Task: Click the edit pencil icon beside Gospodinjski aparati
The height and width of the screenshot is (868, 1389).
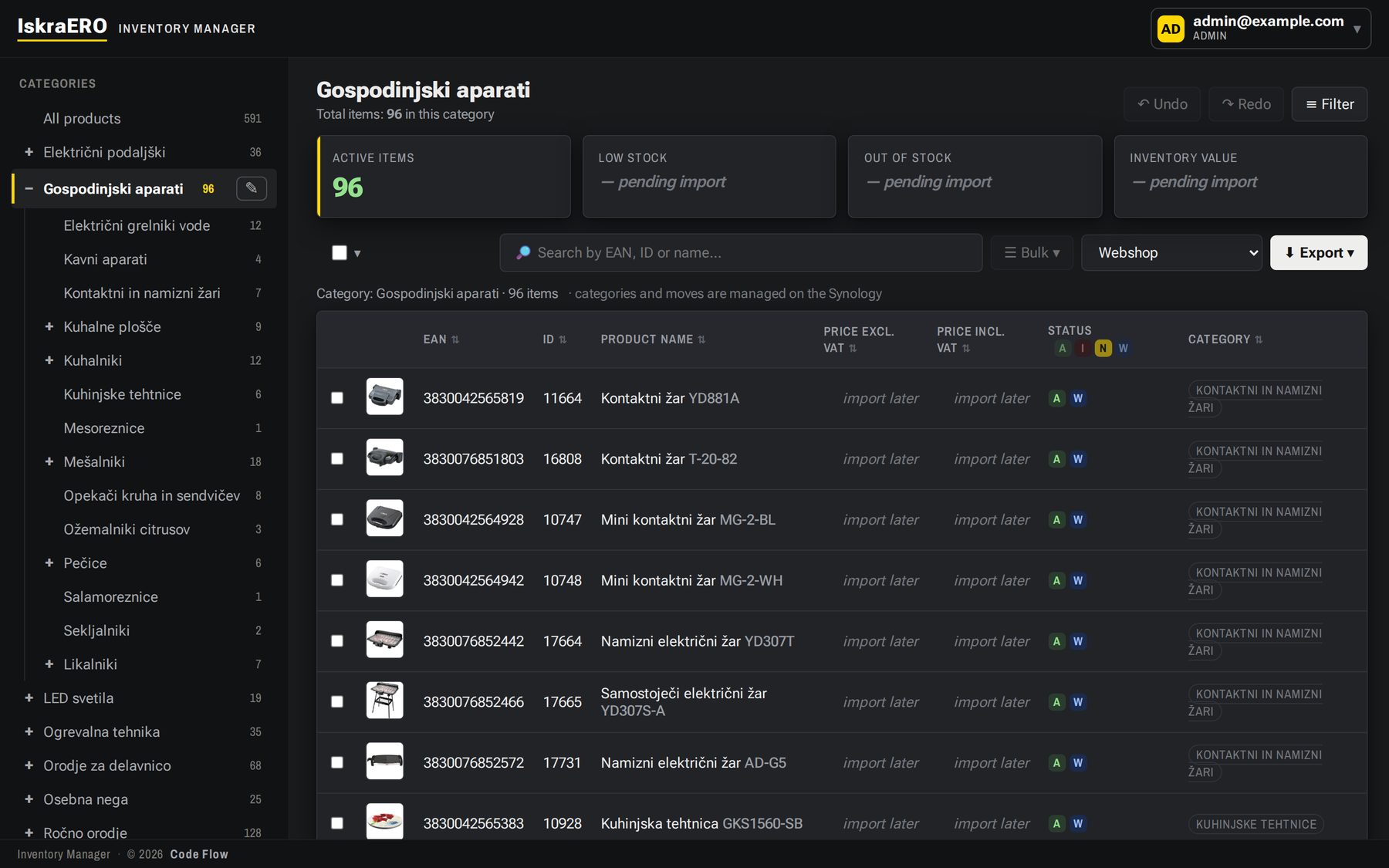Action: click(x=252, y=188)
